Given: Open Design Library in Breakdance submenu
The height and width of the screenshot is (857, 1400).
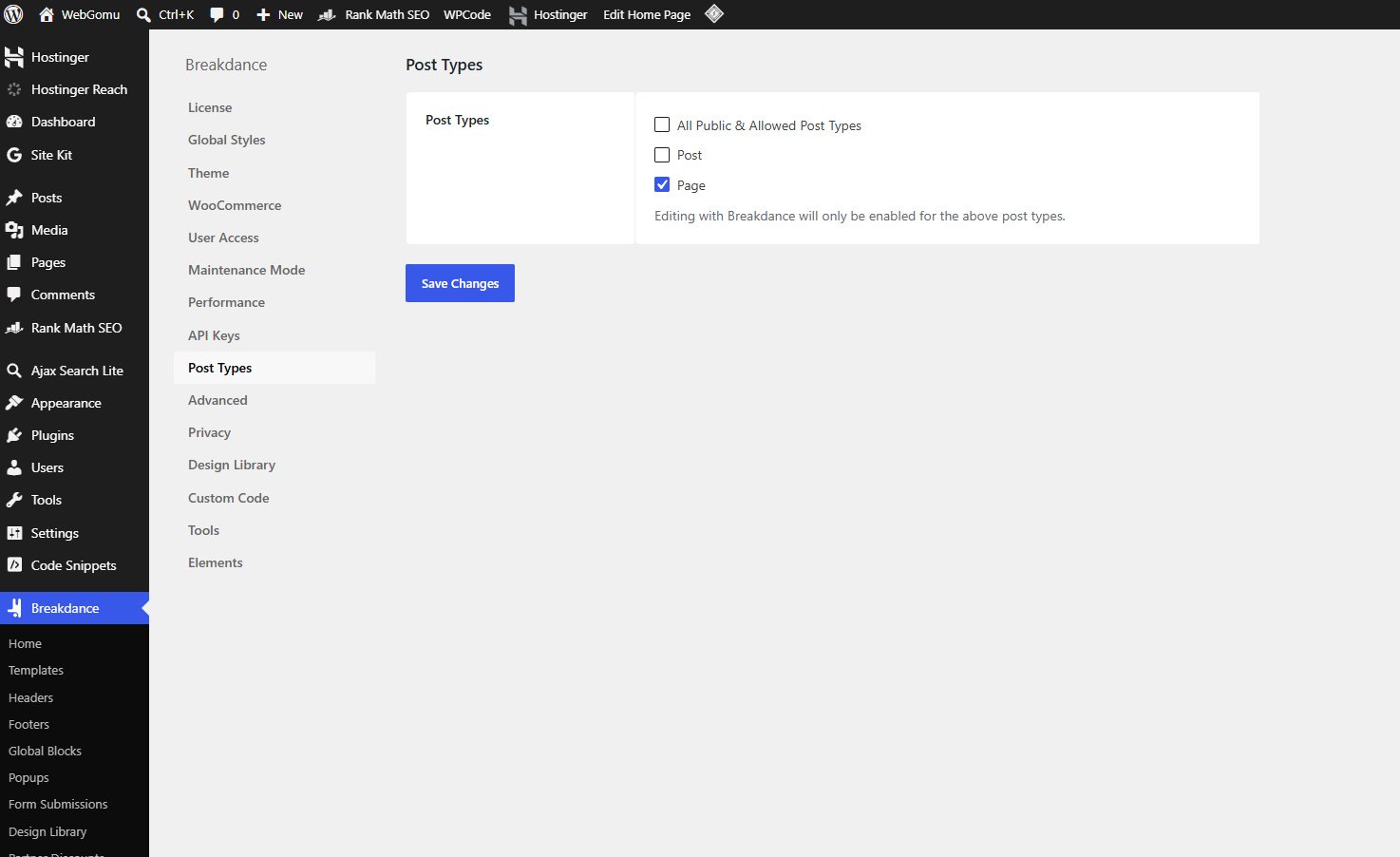Looking at the screenshot, I should [47, 831].
